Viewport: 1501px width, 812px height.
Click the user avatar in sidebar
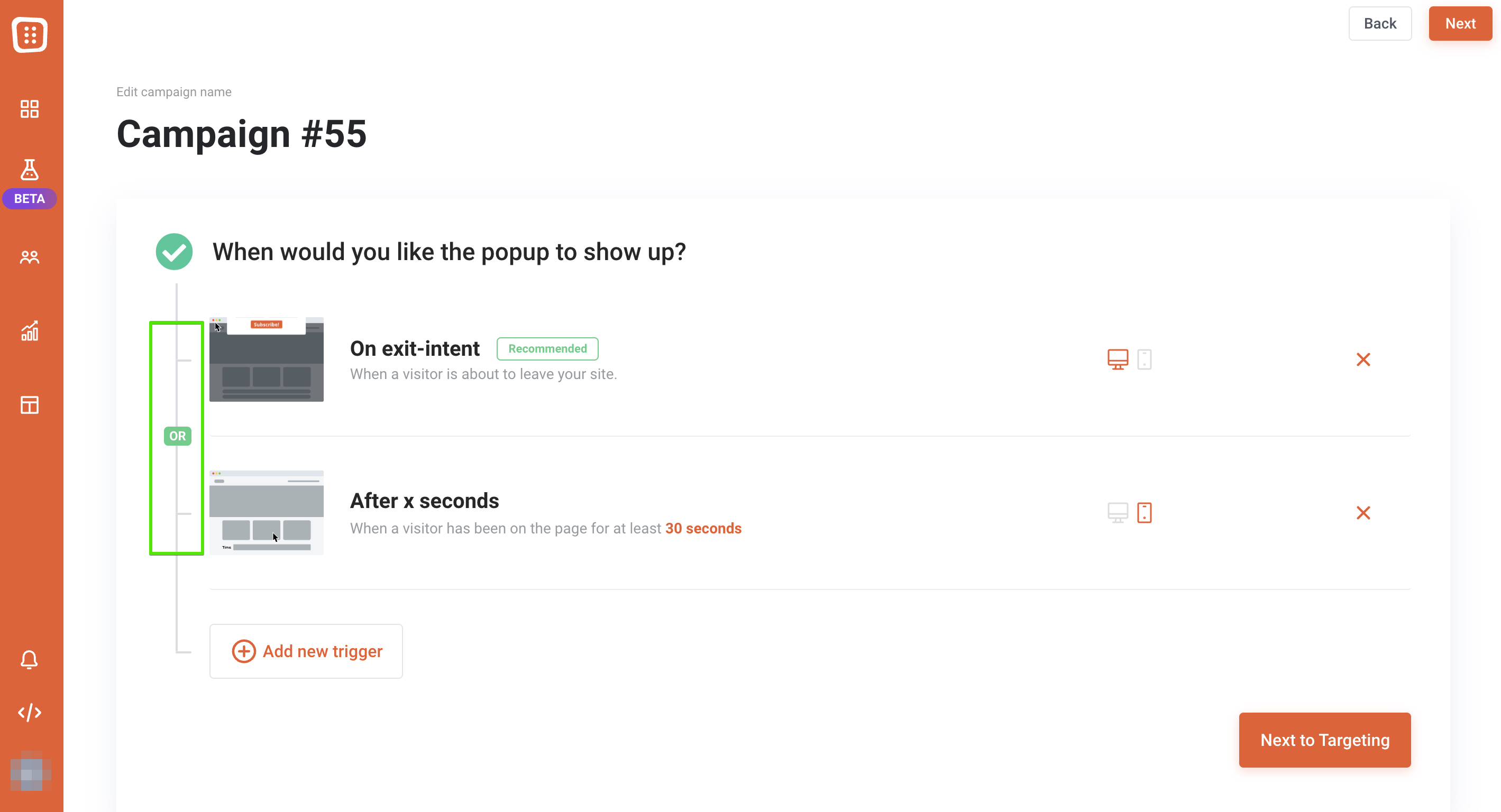click(x=30, y=771)
